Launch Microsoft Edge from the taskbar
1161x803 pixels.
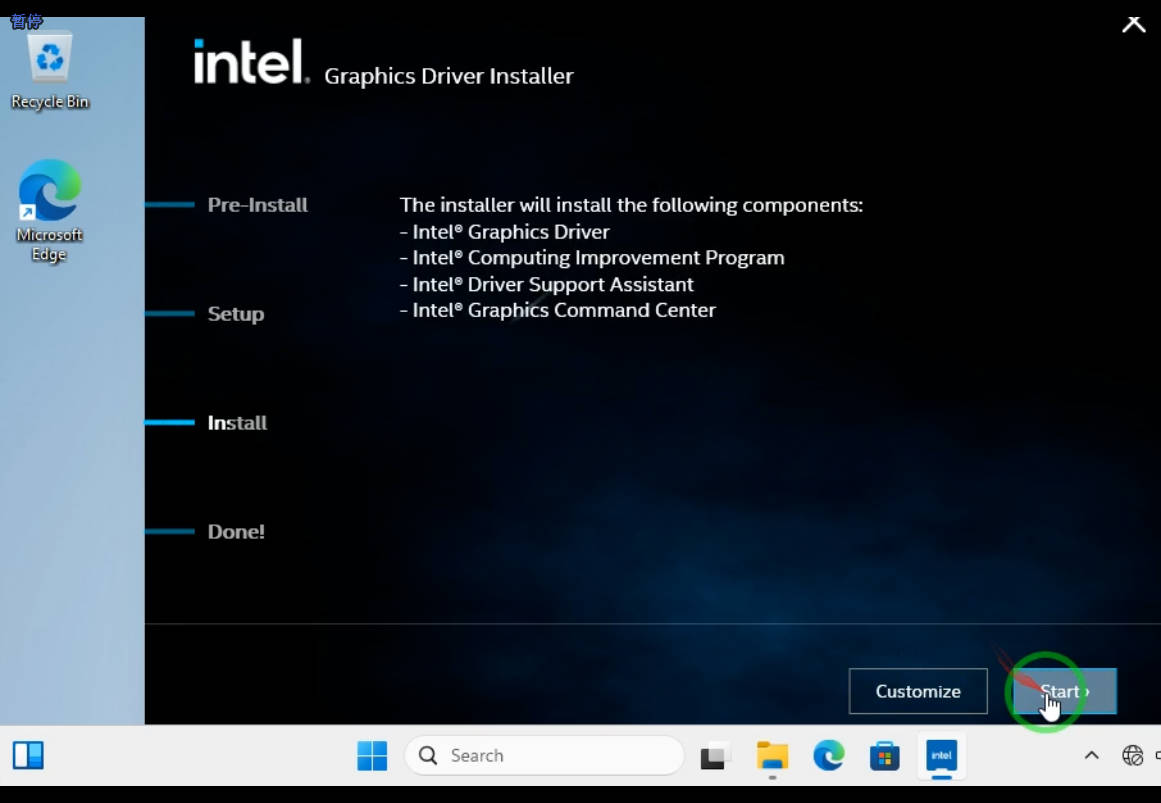tap(828, 756)
